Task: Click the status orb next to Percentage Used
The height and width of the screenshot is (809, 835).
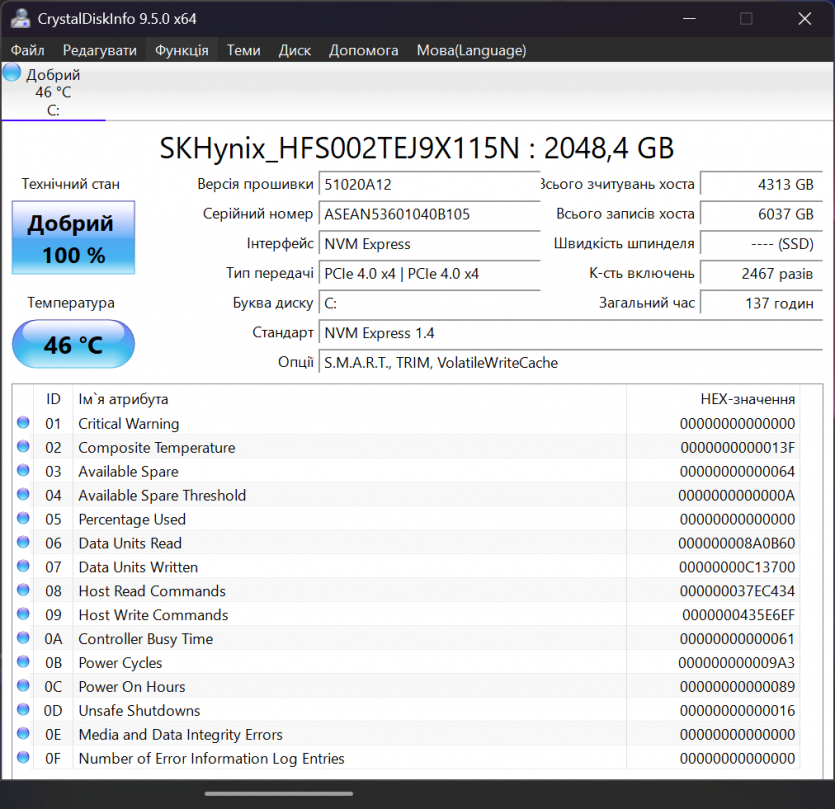Action: pyautogui.click(x=24, y=519)
